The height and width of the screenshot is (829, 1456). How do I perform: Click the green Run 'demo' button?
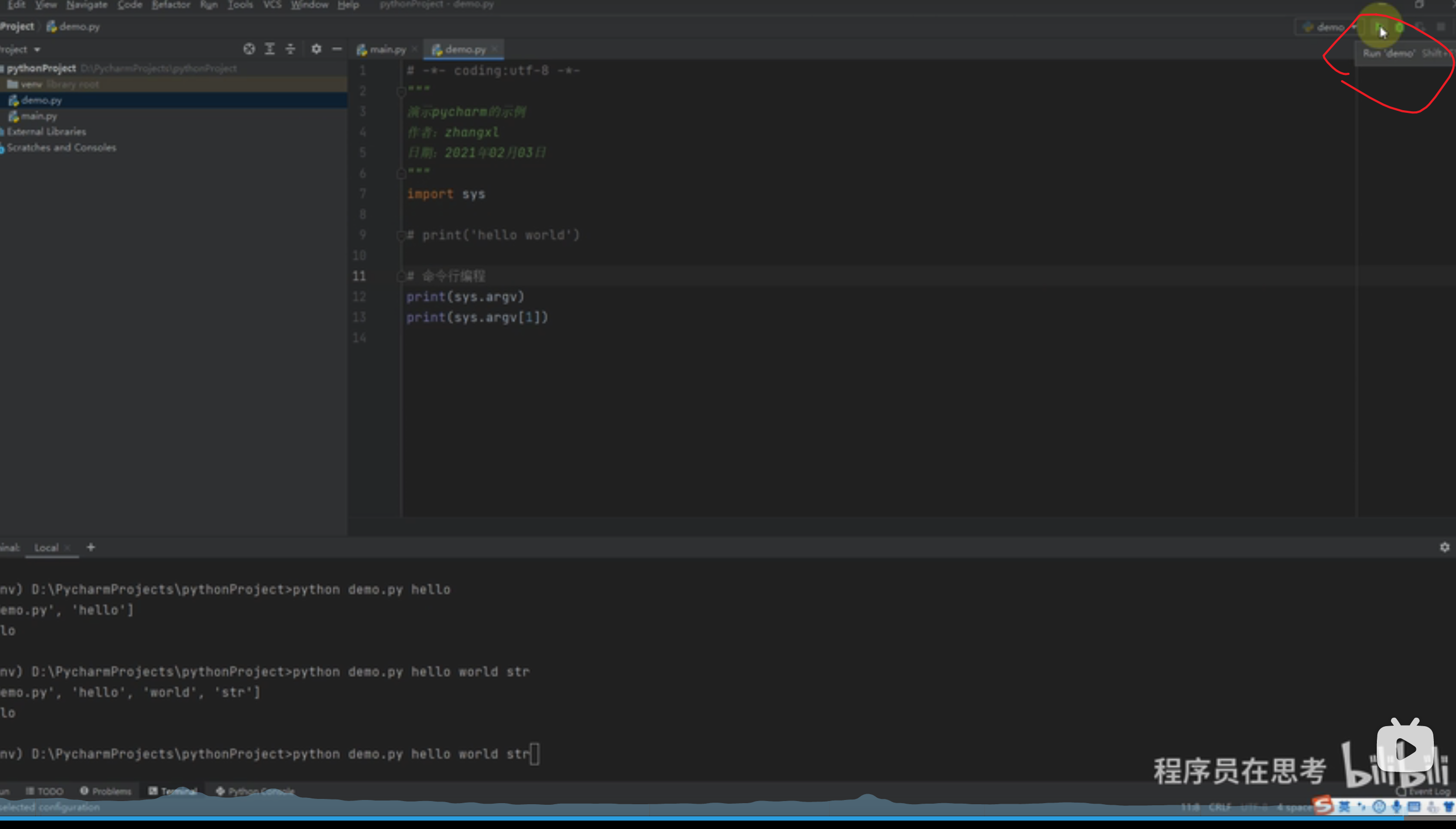1378,27
